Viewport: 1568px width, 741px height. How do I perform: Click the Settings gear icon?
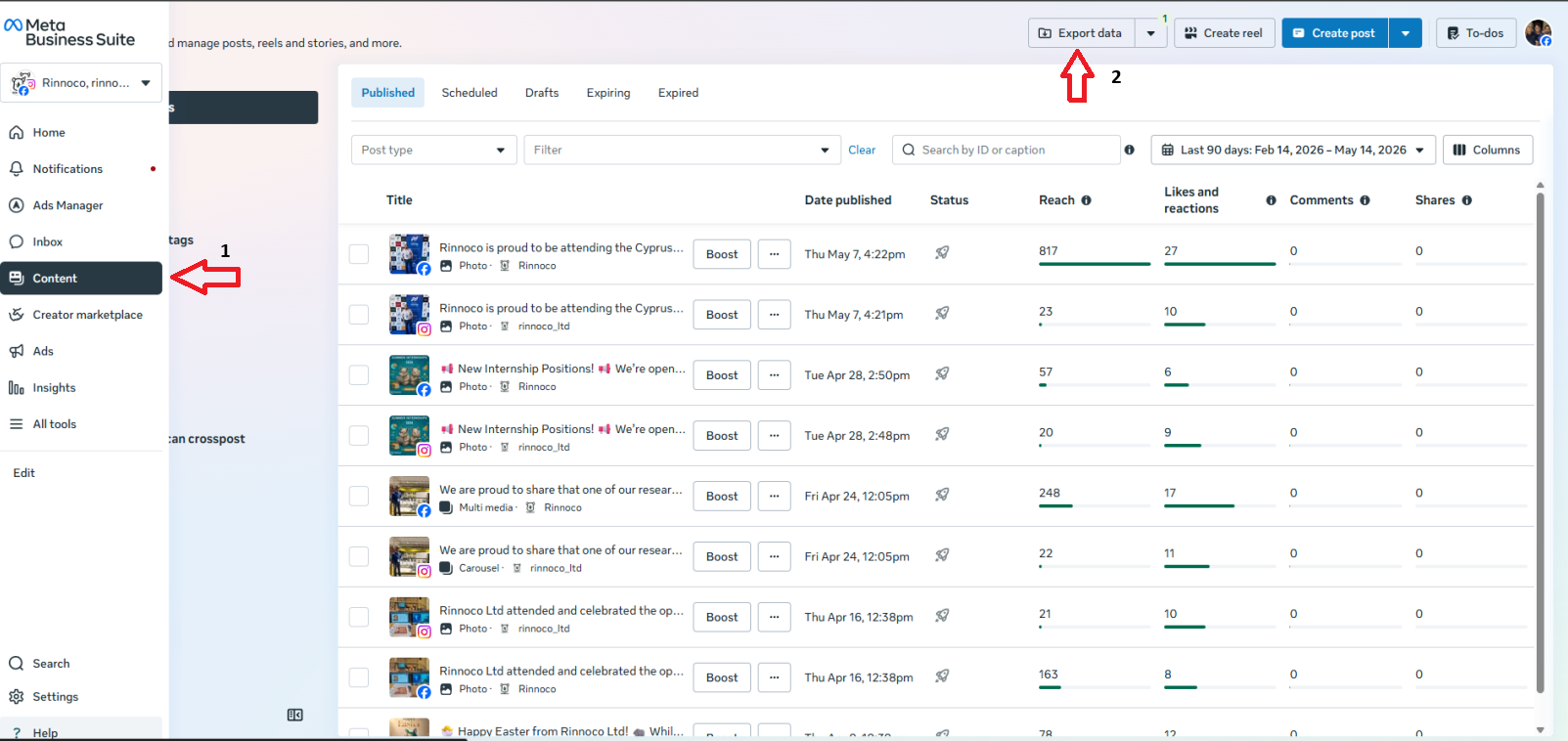[x=17, y=697]
